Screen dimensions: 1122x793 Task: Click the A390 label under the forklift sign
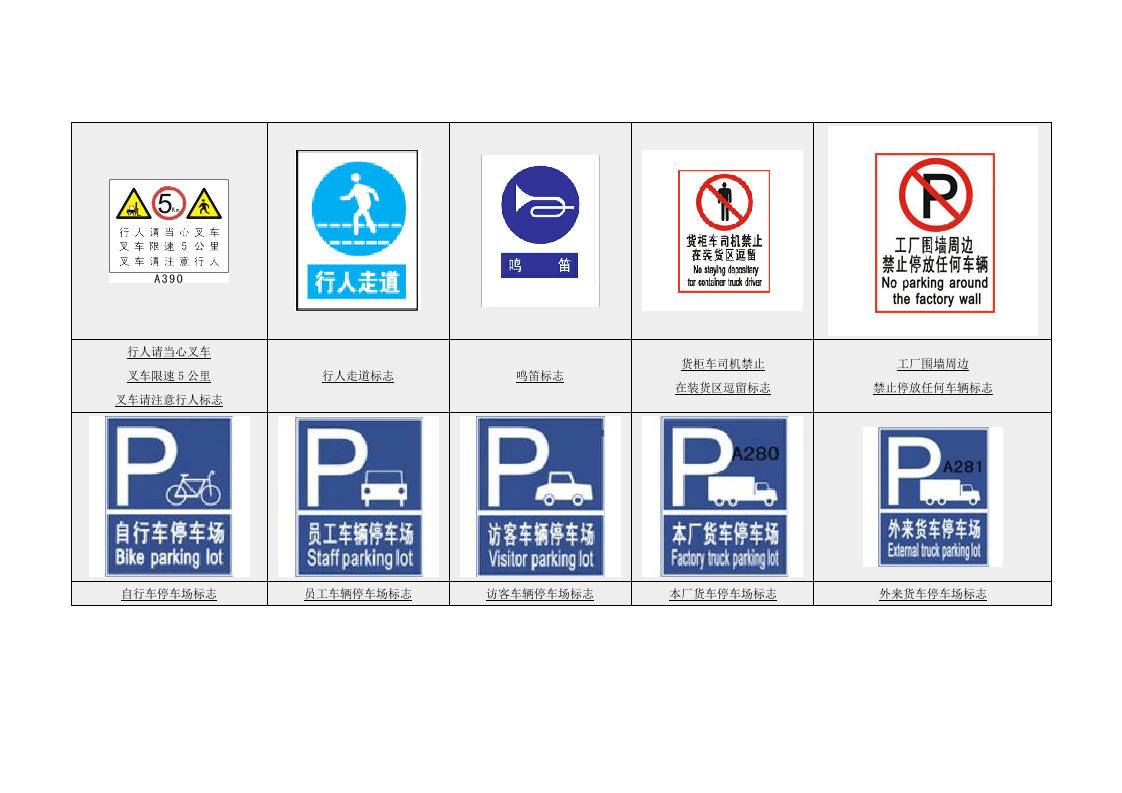click(x=169, y=279)
